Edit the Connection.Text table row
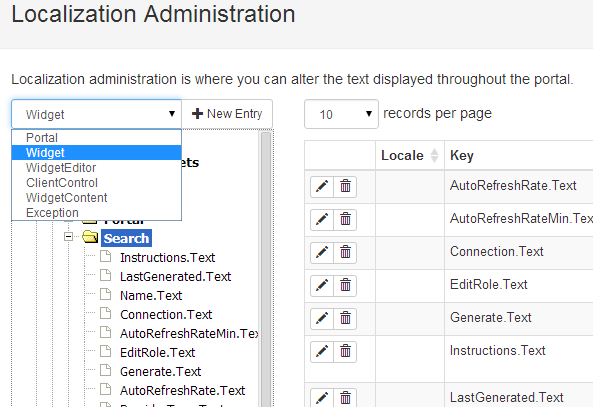Image resolution: width=593 pixels, height=407 pixels. (x=322, y=252)
